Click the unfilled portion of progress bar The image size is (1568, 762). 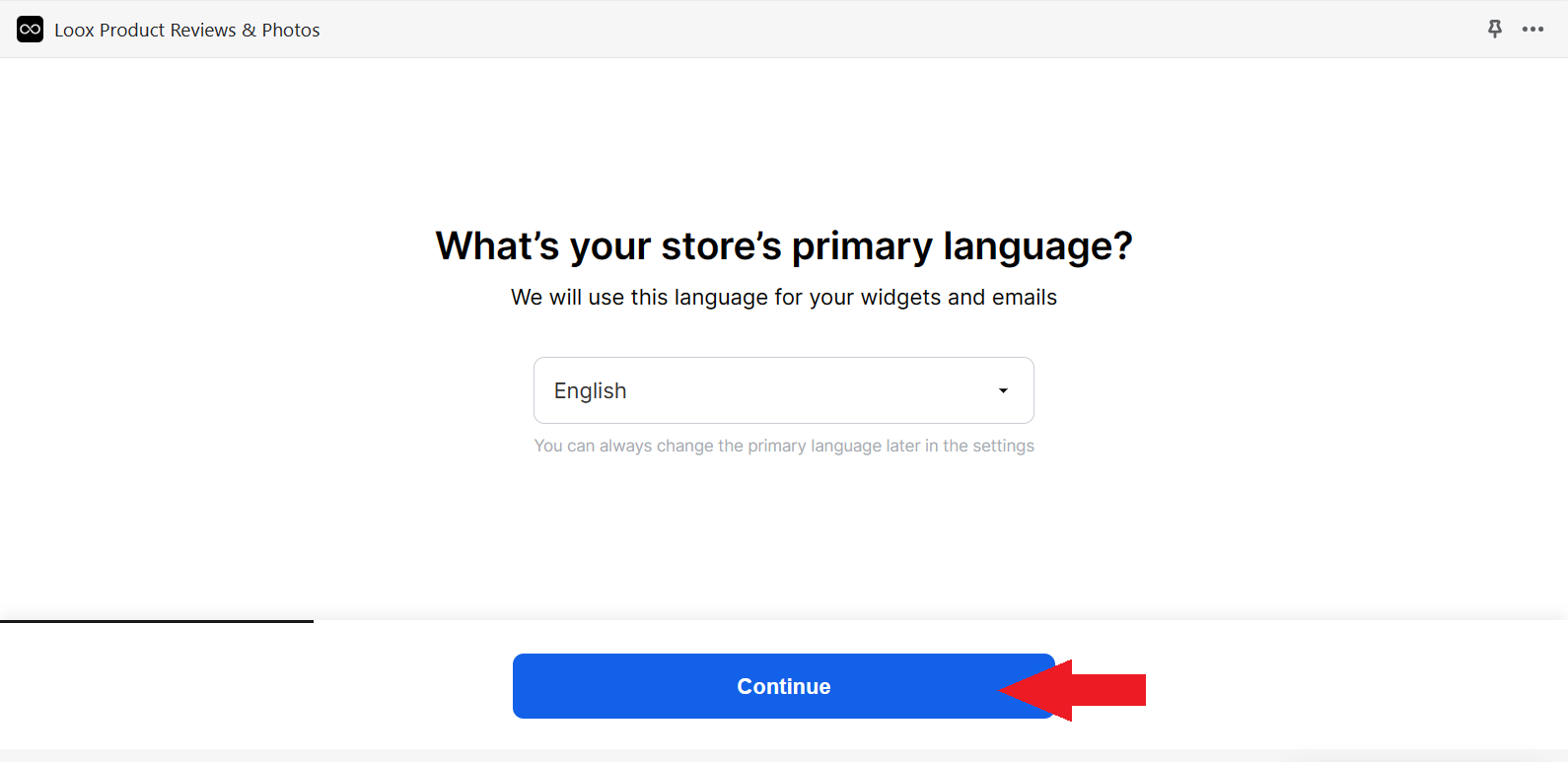(x=941, y=621)
